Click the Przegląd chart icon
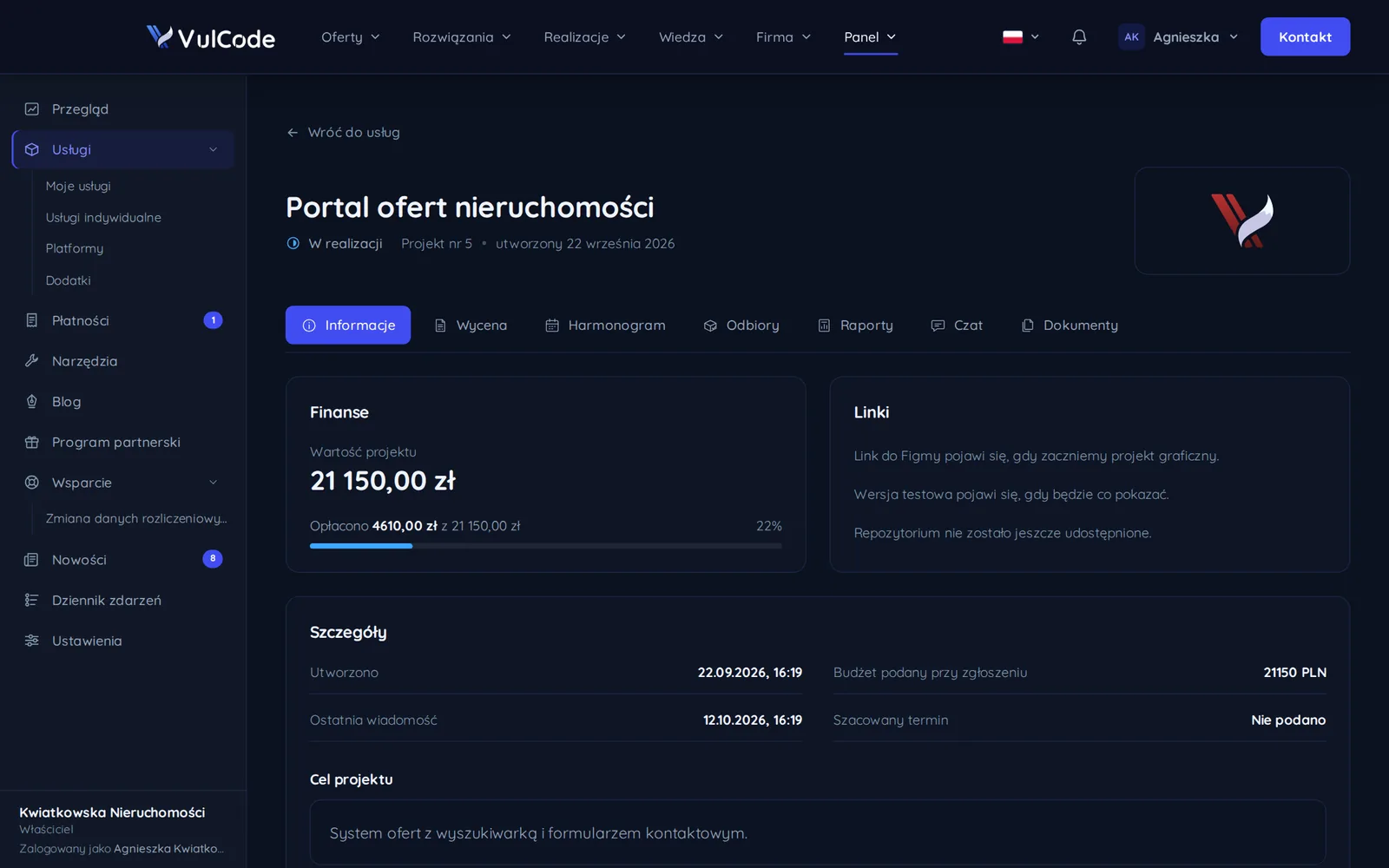1389x868 pixels. click(x=32, y=109)
